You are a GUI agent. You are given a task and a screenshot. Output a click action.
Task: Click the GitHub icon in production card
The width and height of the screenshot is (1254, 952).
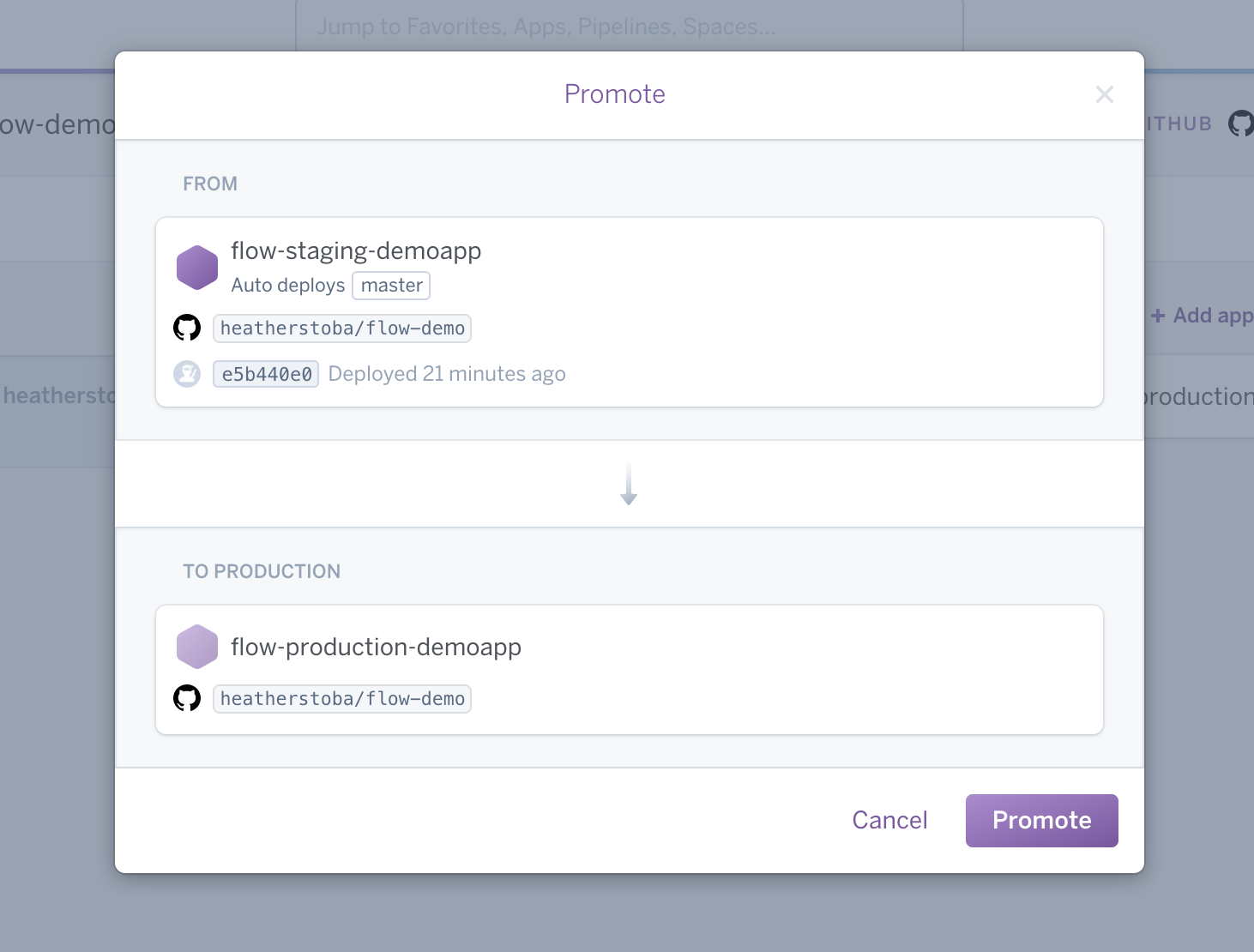(x=187, y=698)
